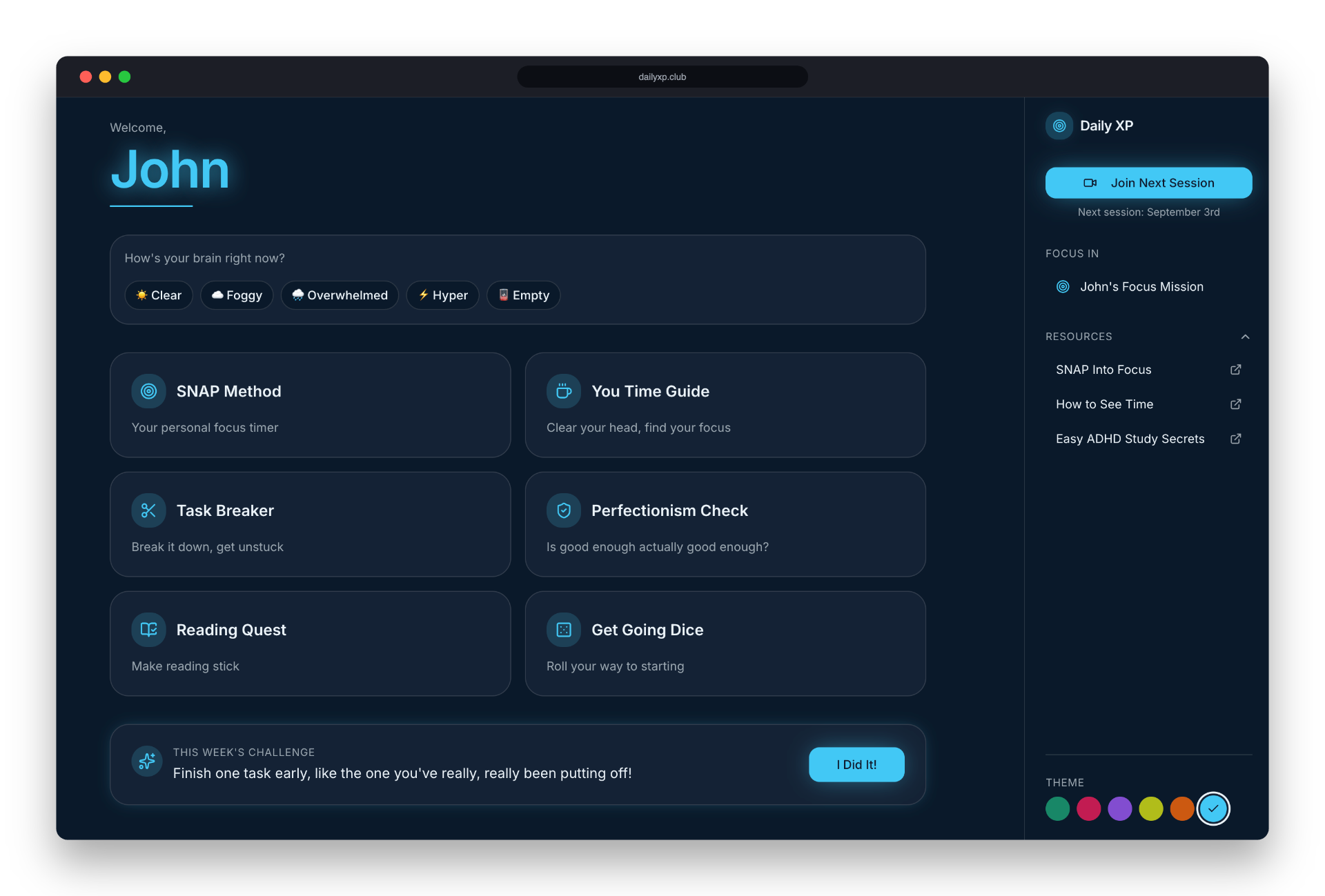The height and width of the screenshot is (896, 1325).
Task: Open the Task Breaker card title
Action: 225,510
